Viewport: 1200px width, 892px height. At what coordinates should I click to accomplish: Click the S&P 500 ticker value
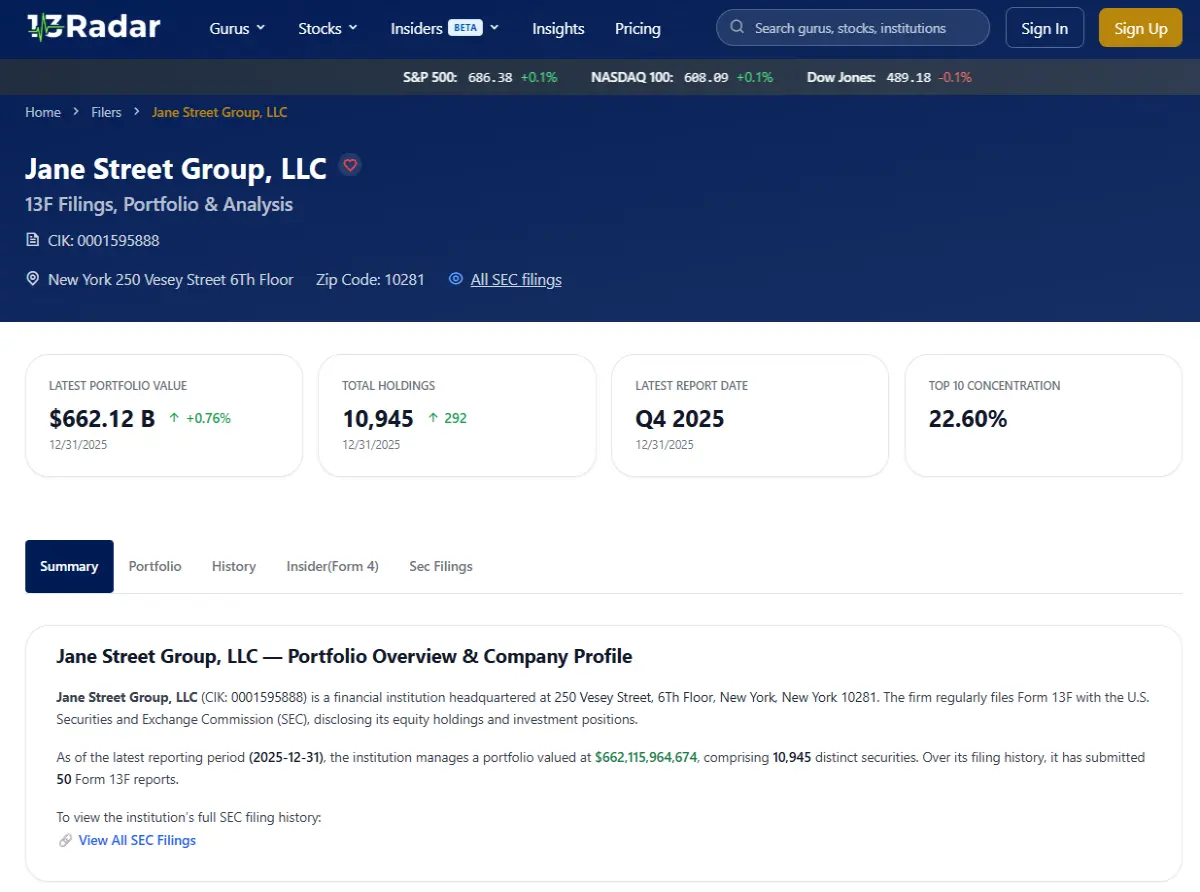click(x=490, y=77)
